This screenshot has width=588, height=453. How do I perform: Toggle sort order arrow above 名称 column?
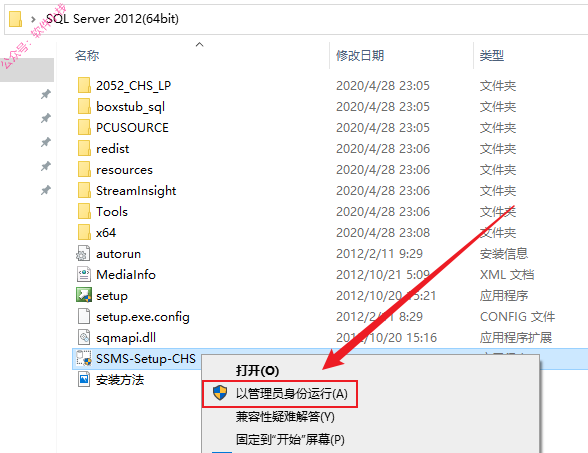pos(200,45)
